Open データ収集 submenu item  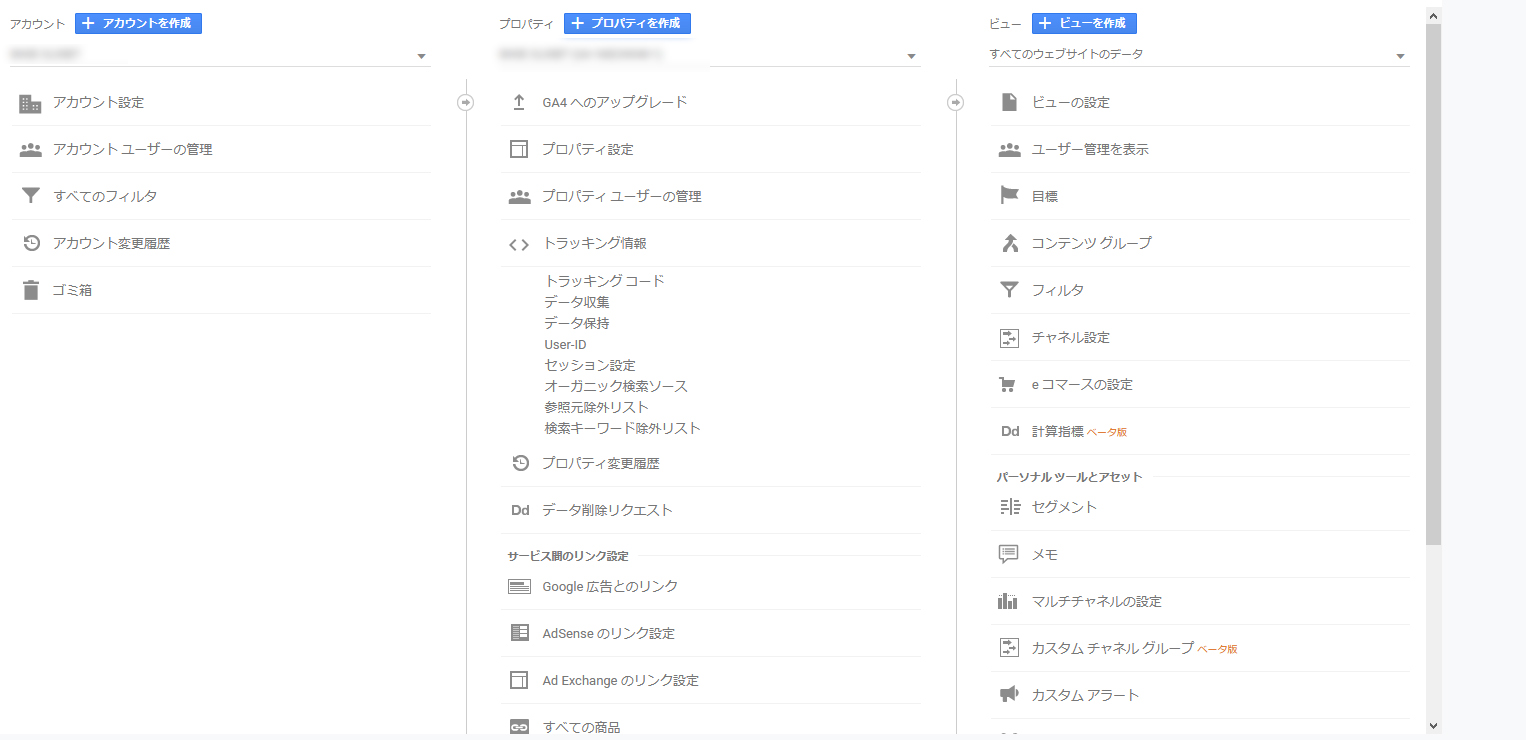click(577, 302)
